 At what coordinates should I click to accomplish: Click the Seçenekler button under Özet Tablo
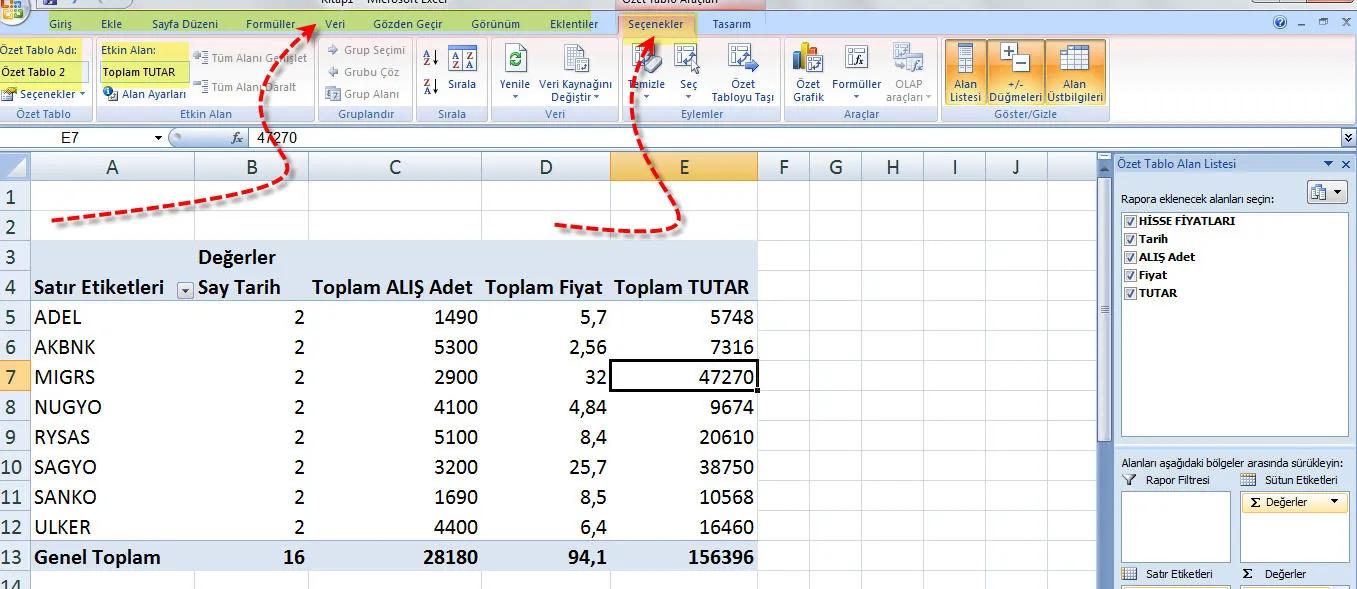point(45,94)
